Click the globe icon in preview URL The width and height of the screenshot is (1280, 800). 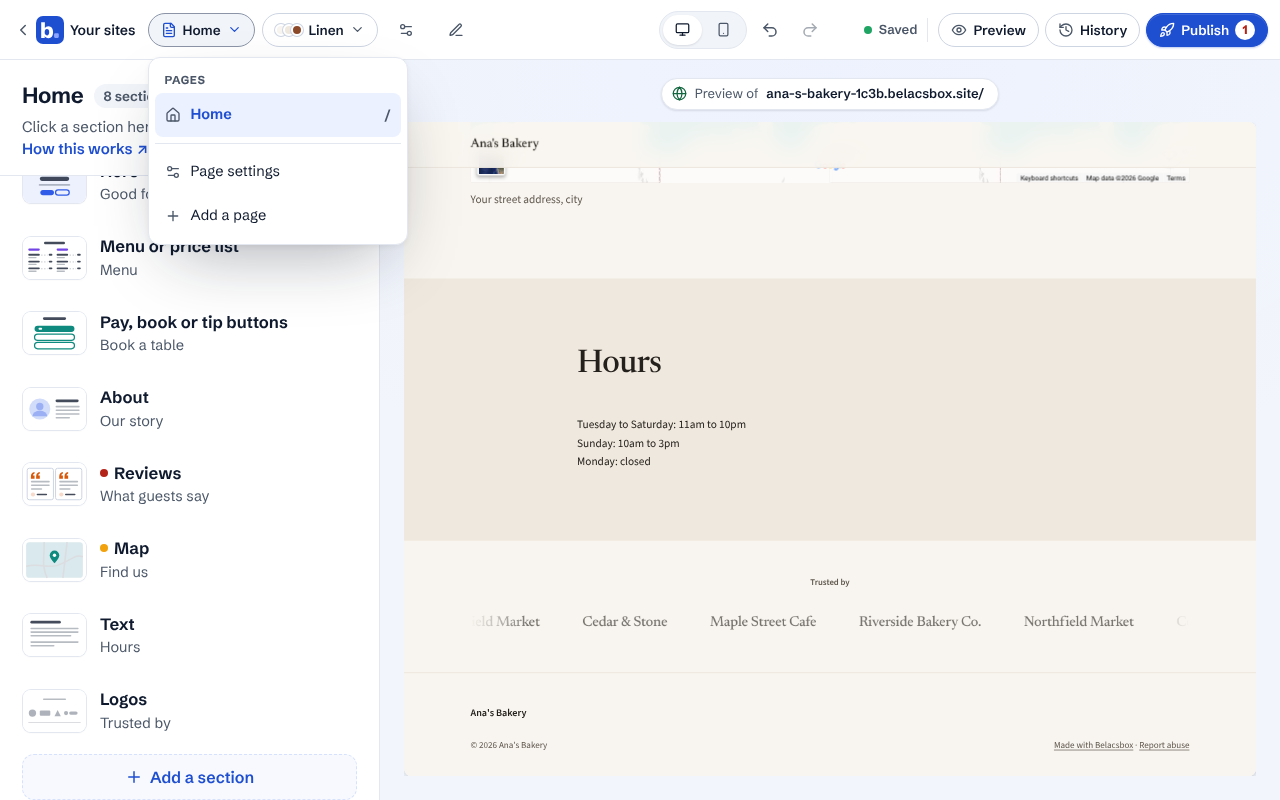[680, 94]
